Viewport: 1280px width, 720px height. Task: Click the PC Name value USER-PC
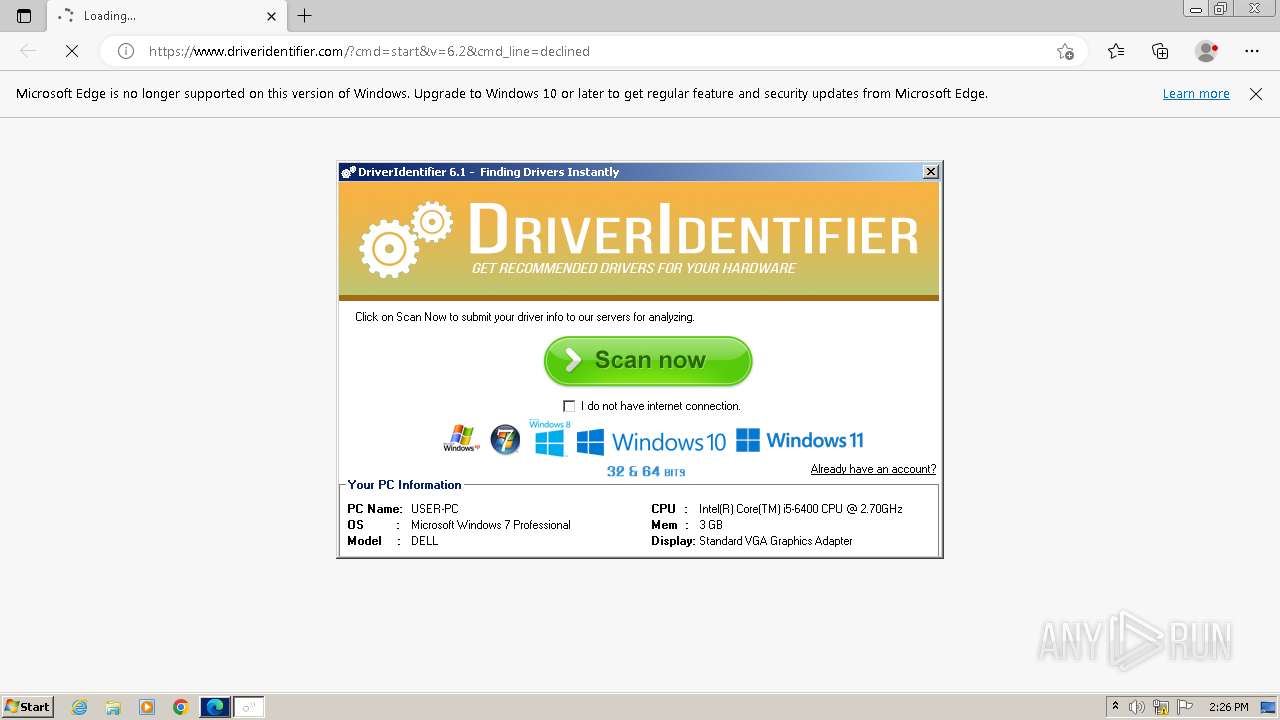click(434, 509)
